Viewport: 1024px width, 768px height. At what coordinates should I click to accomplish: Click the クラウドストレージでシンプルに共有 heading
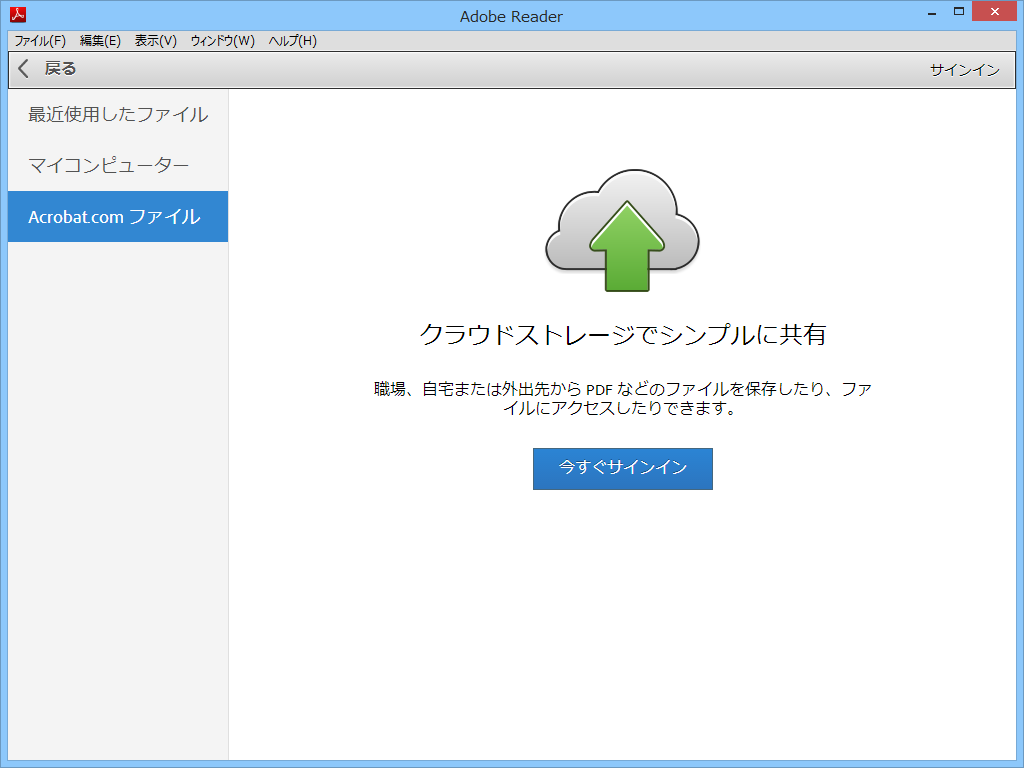pos(622,332)
